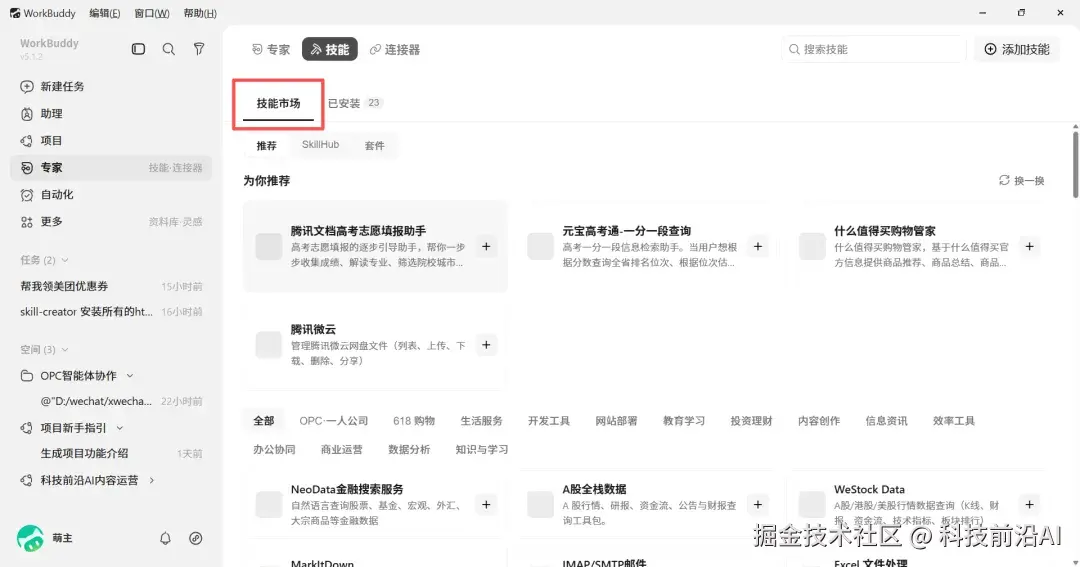This screenshot has height=567, width=1080.
Task: Filter by 数据分析 category
Action: pyautogui.click(x=409, y=449)
